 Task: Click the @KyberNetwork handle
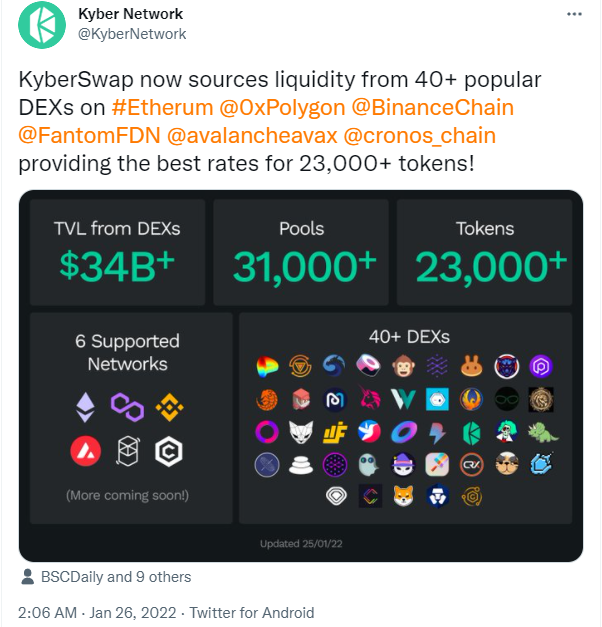tap(132, 34)
